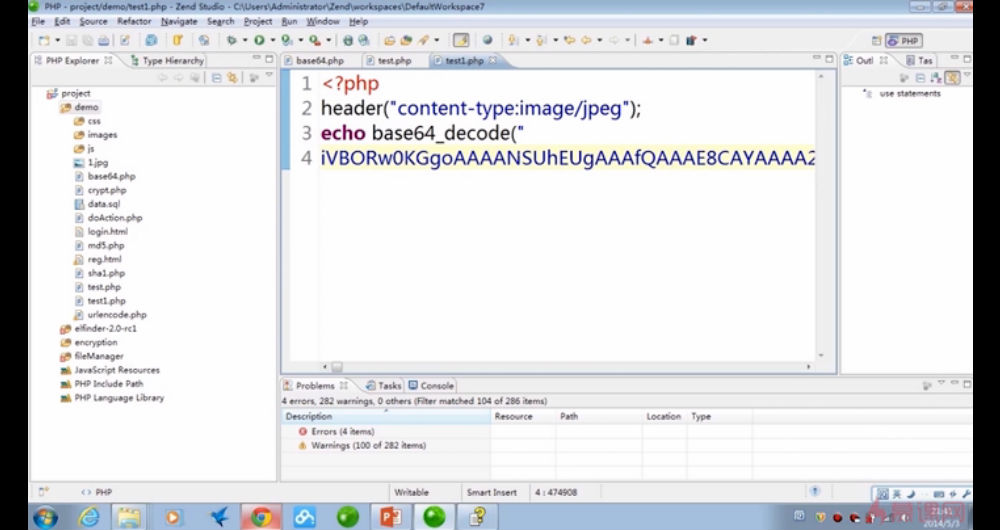
Task: Click the Last Edit Location arrow icon
Action: click(x=569, y=40)
